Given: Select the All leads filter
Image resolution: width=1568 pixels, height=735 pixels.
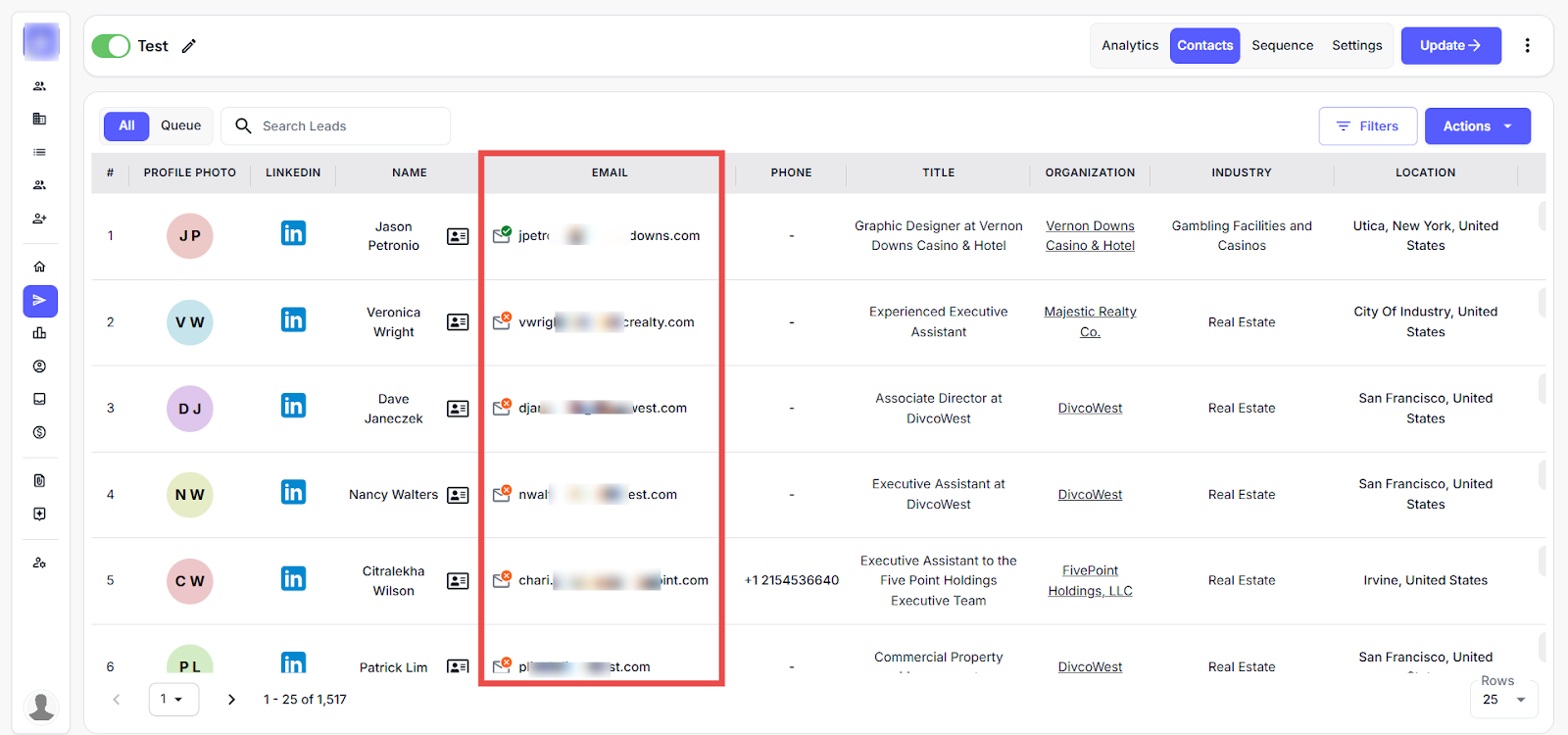Looking at the screenshot, I should pos(126,125).
